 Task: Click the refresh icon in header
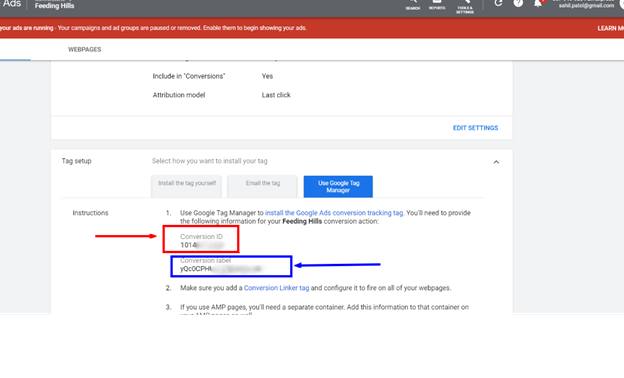[498, 3]
